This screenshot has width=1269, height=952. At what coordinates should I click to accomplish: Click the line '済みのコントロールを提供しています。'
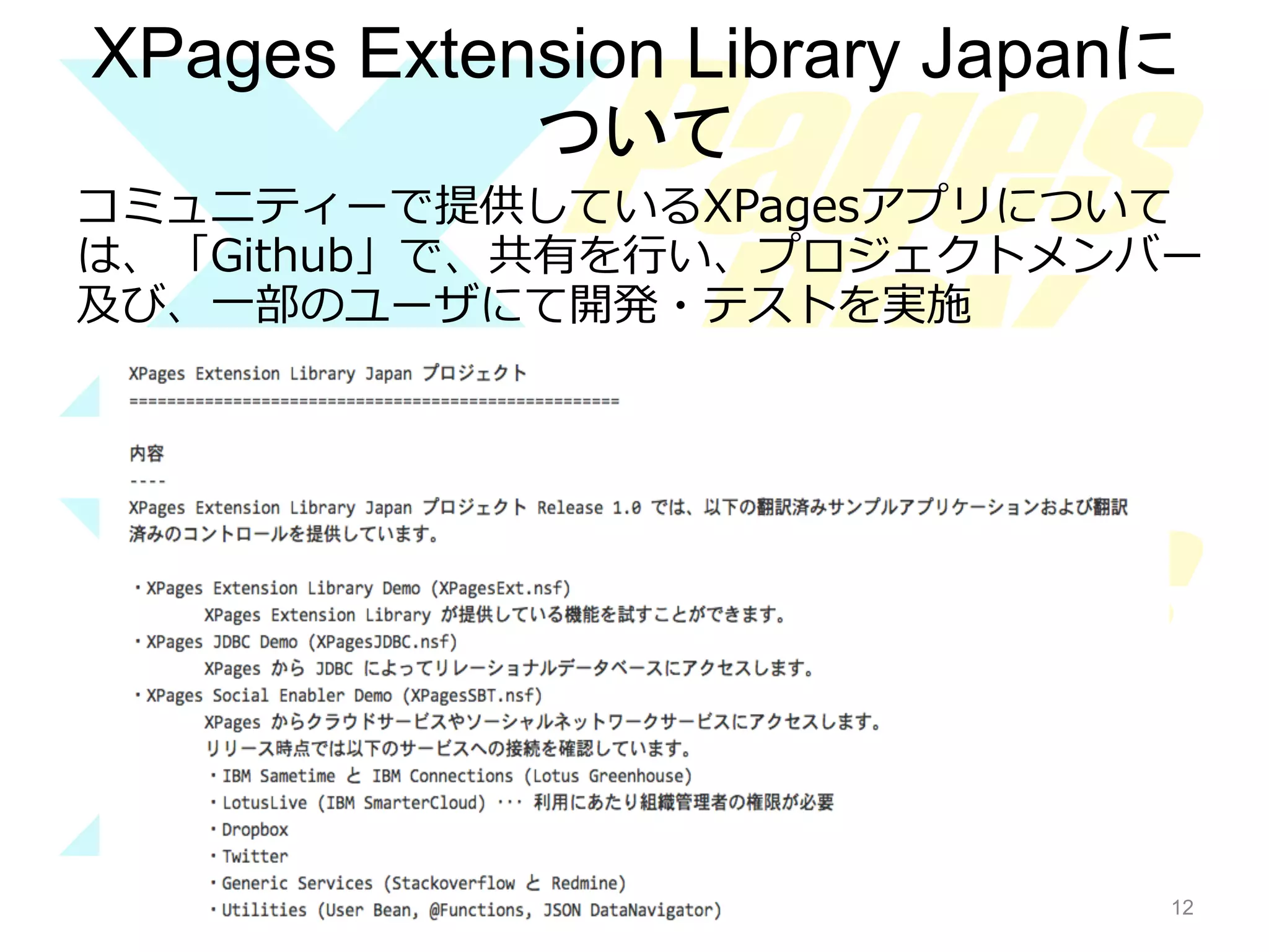click(x=284, y=533)
